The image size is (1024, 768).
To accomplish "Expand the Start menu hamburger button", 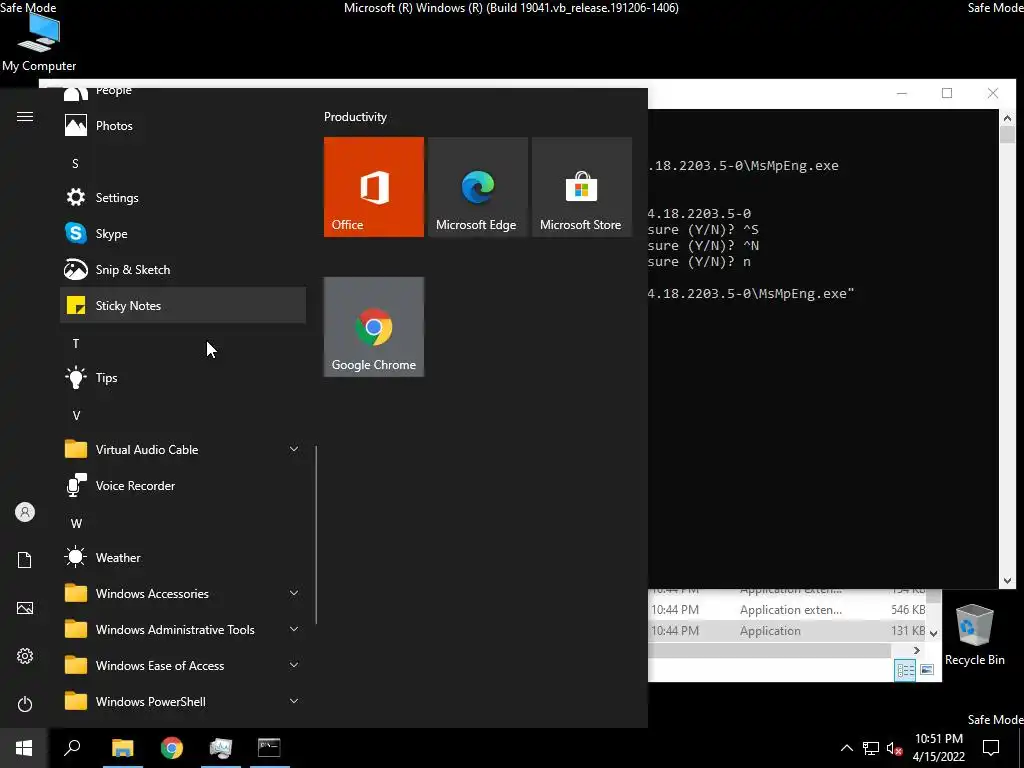I will 25,116.
